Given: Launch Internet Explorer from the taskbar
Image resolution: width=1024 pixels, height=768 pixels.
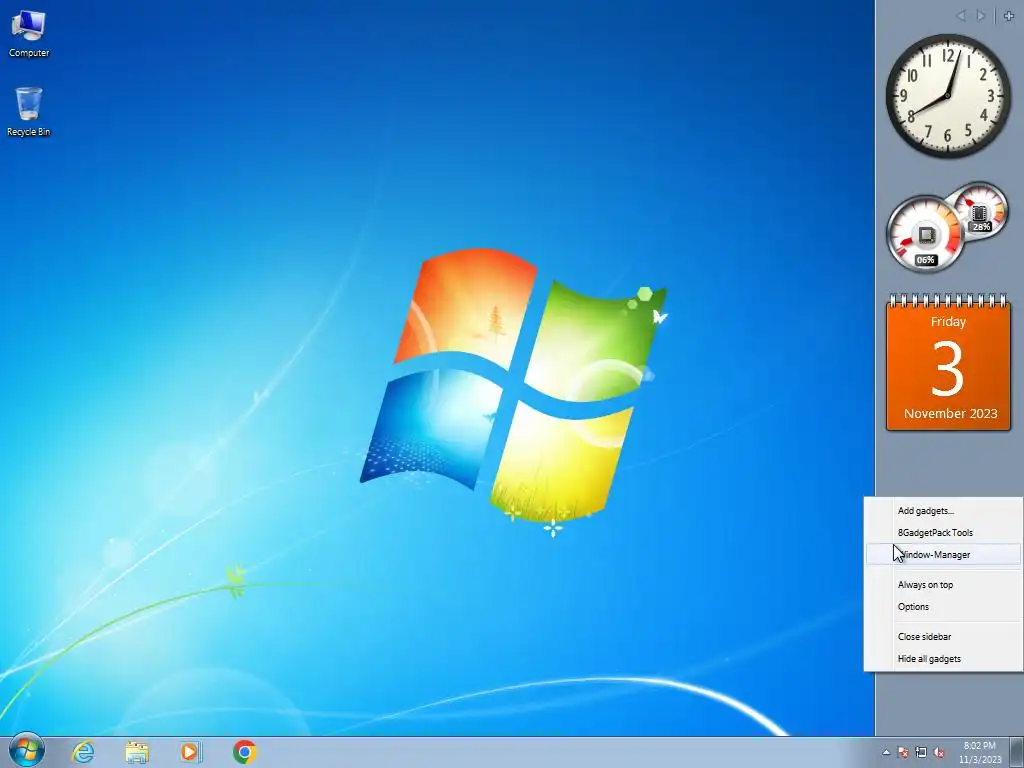Looking at the screenshot, I should [83, 752].
